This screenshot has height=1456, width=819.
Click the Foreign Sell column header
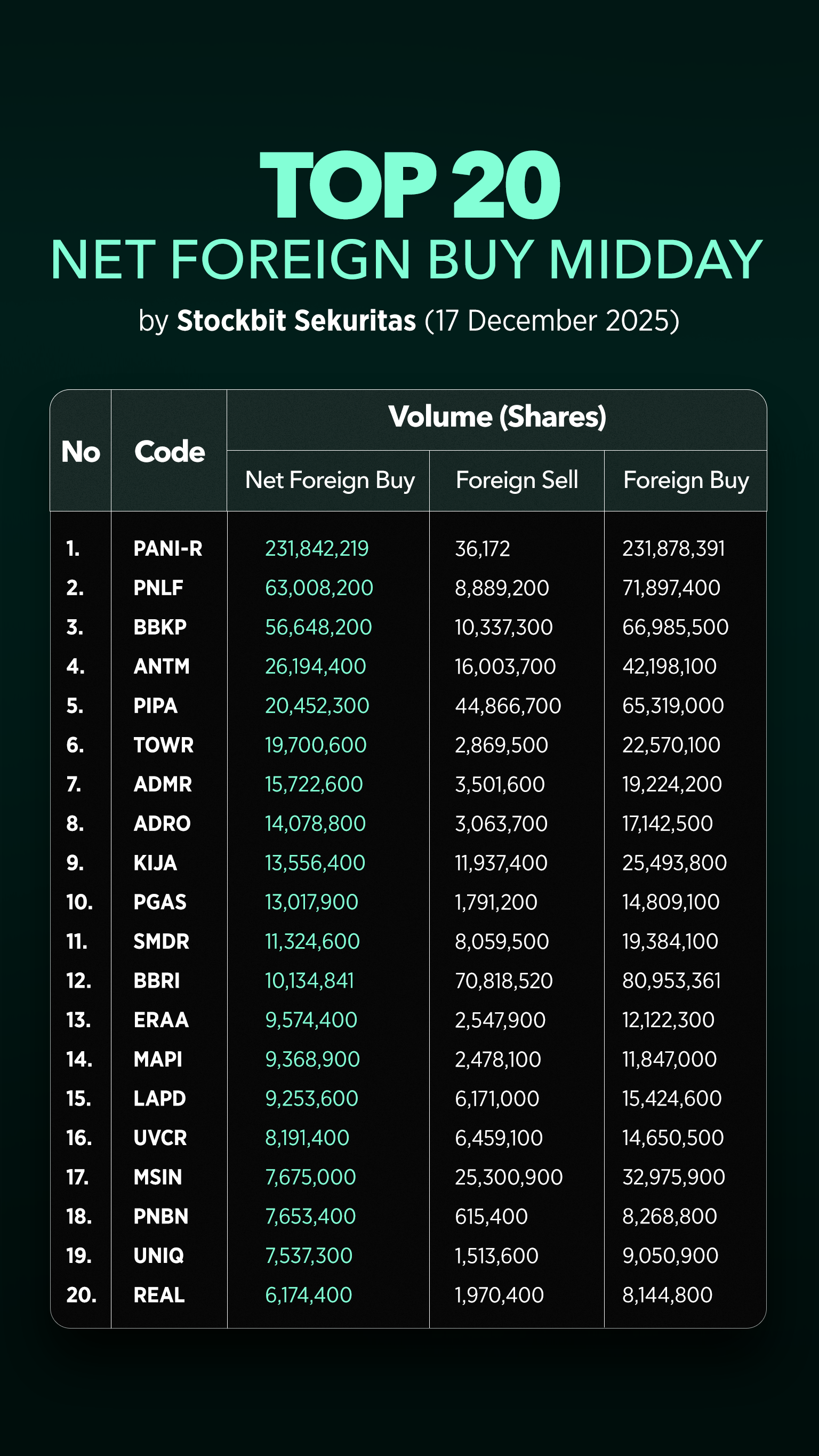click(x=517, y=481)
